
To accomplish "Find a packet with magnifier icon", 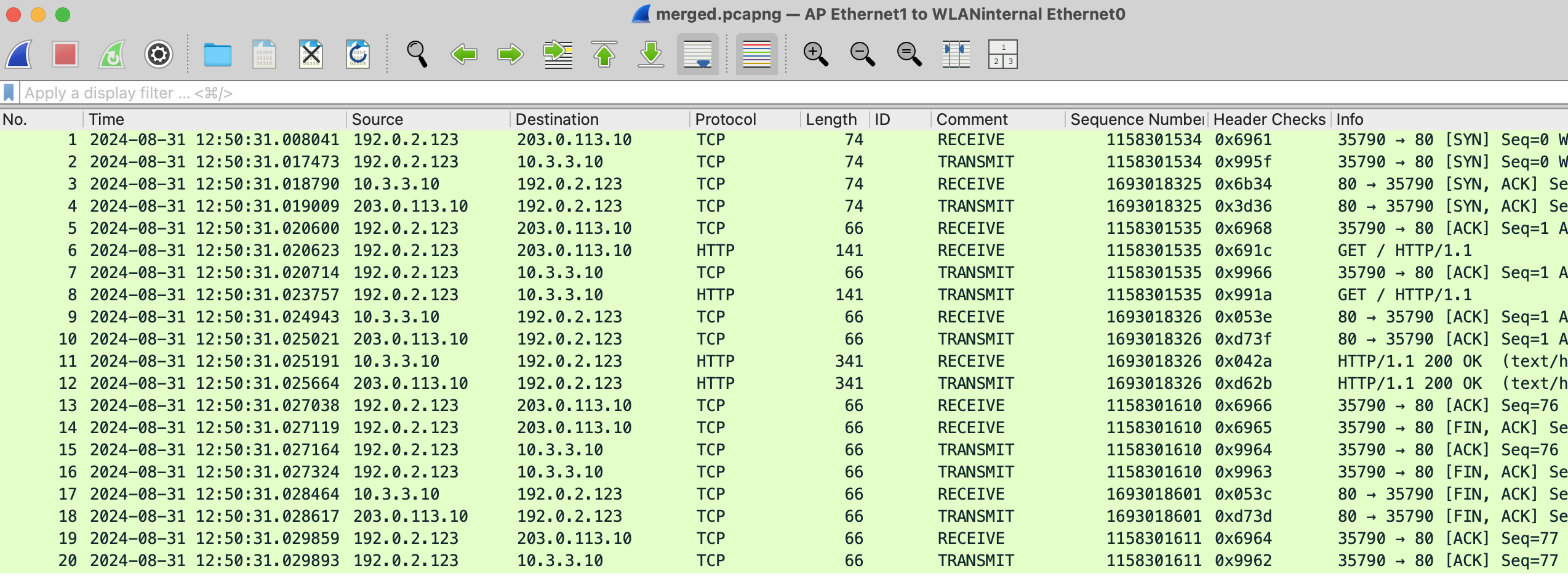I will (x=417, y=55).
